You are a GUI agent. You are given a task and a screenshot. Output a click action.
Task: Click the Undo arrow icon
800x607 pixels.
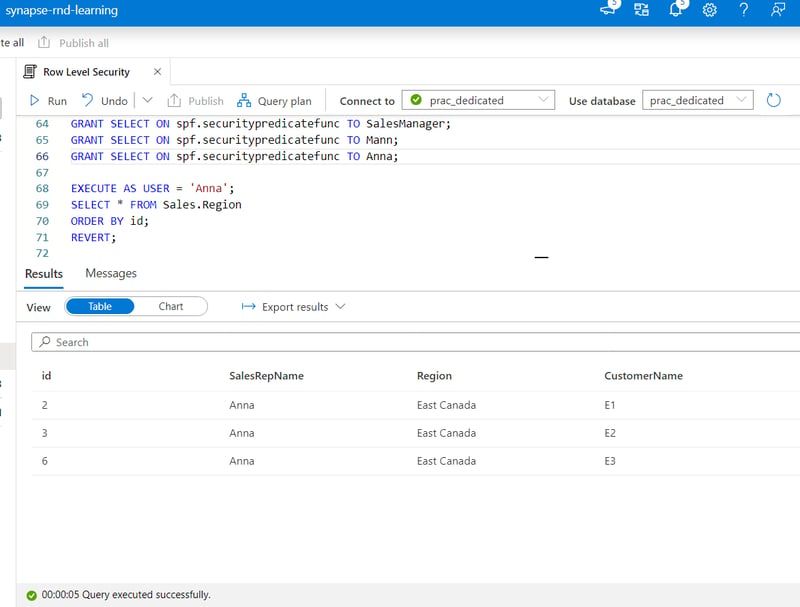(x=88, y=101)
